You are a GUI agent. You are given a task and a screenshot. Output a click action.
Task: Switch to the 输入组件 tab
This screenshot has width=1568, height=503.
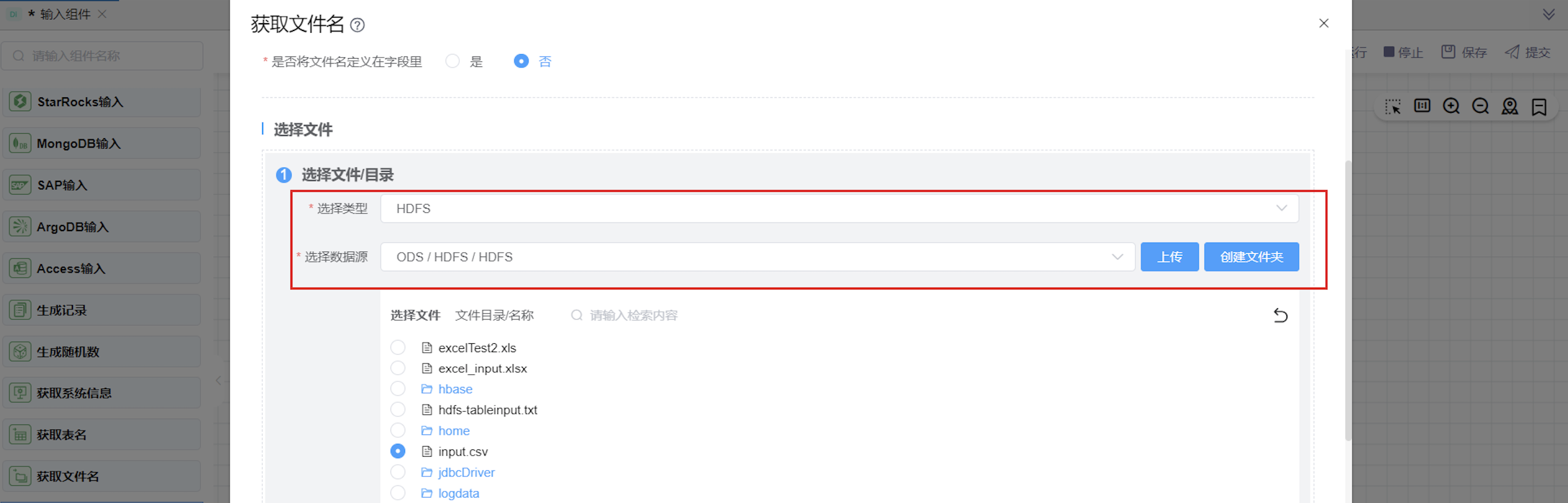pos(65,14)
